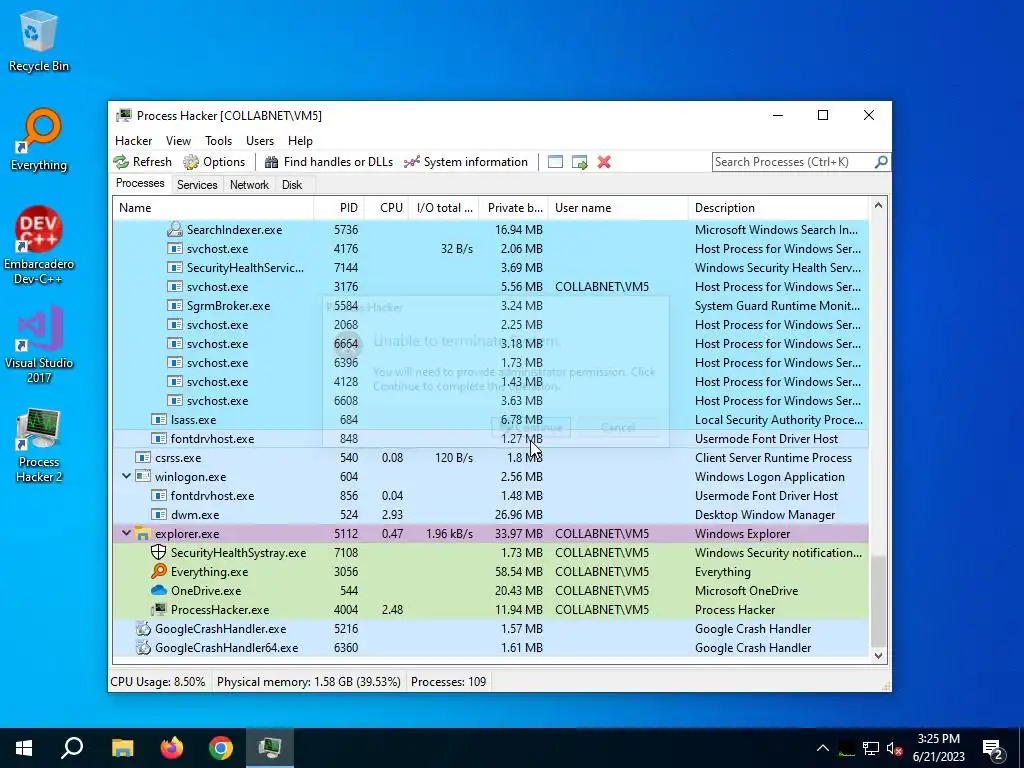
Task: Open the Process Hacker 2 desktop shortcut
Action: click(x=39, y=446)
